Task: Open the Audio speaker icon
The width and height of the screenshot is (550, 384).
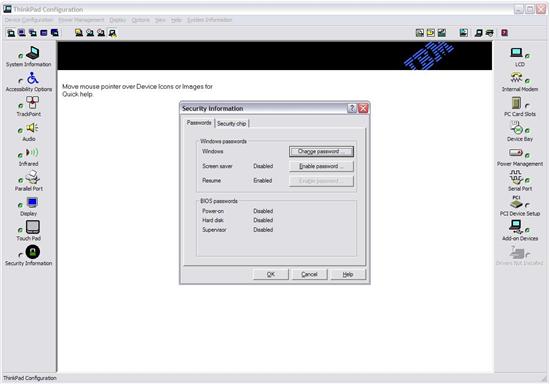Action: 32,128
